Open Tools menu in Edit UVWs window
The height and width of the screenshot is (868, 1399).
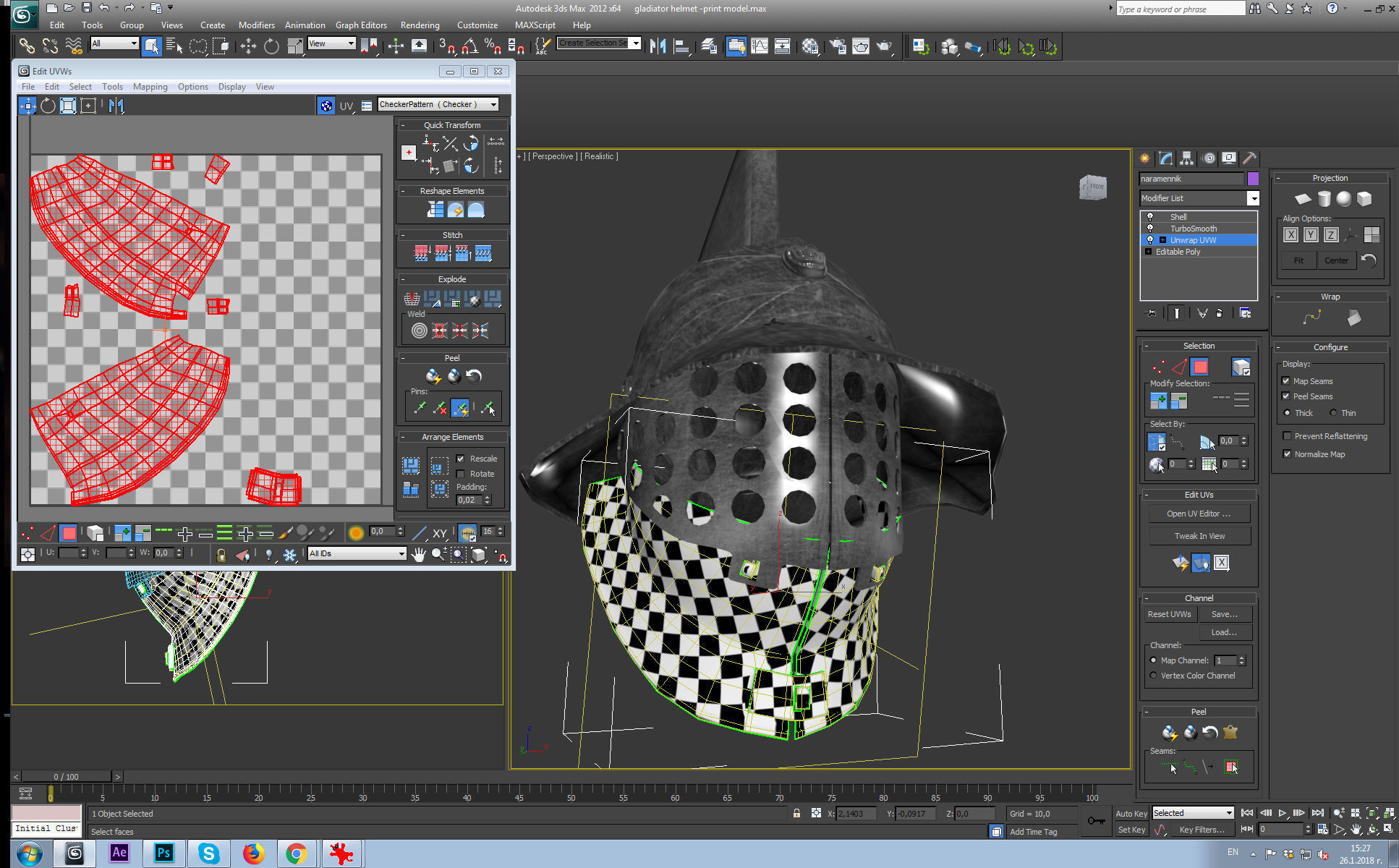(112, 87)
